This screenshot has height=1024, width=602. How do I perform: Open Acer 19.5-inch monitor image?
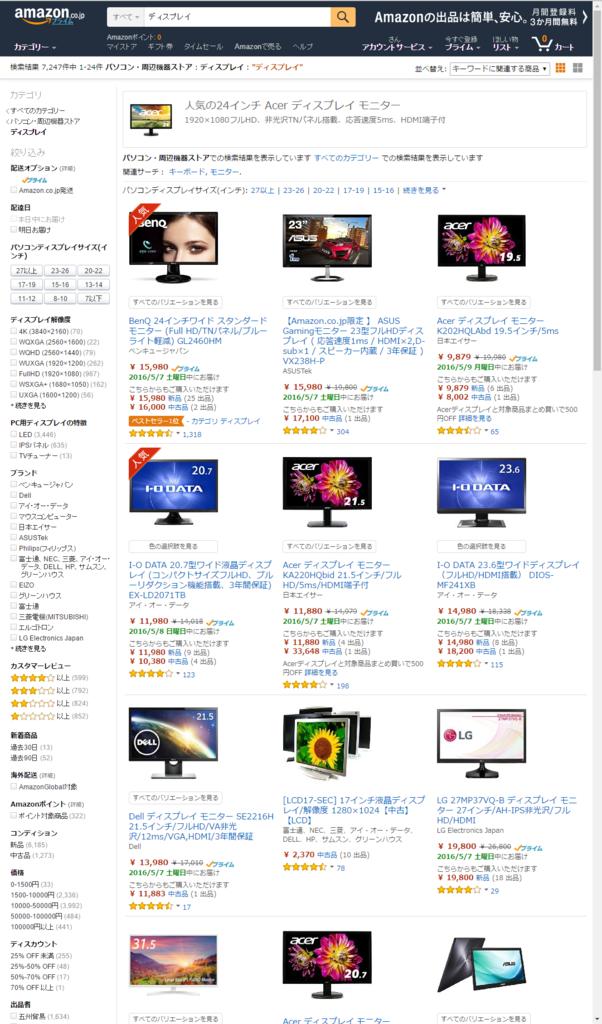click(x=481, y=248)
